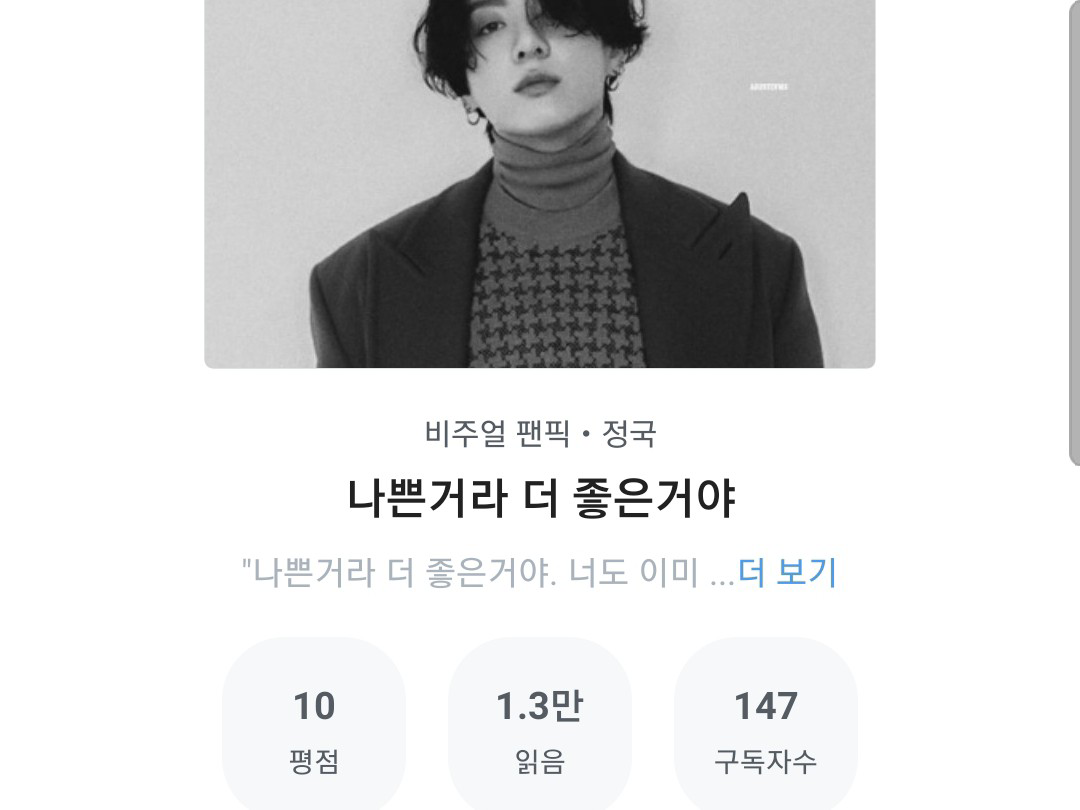This screenshot has height=810, width=1080.
Task: Open the 평점 rating card
Action: [314, 724]
